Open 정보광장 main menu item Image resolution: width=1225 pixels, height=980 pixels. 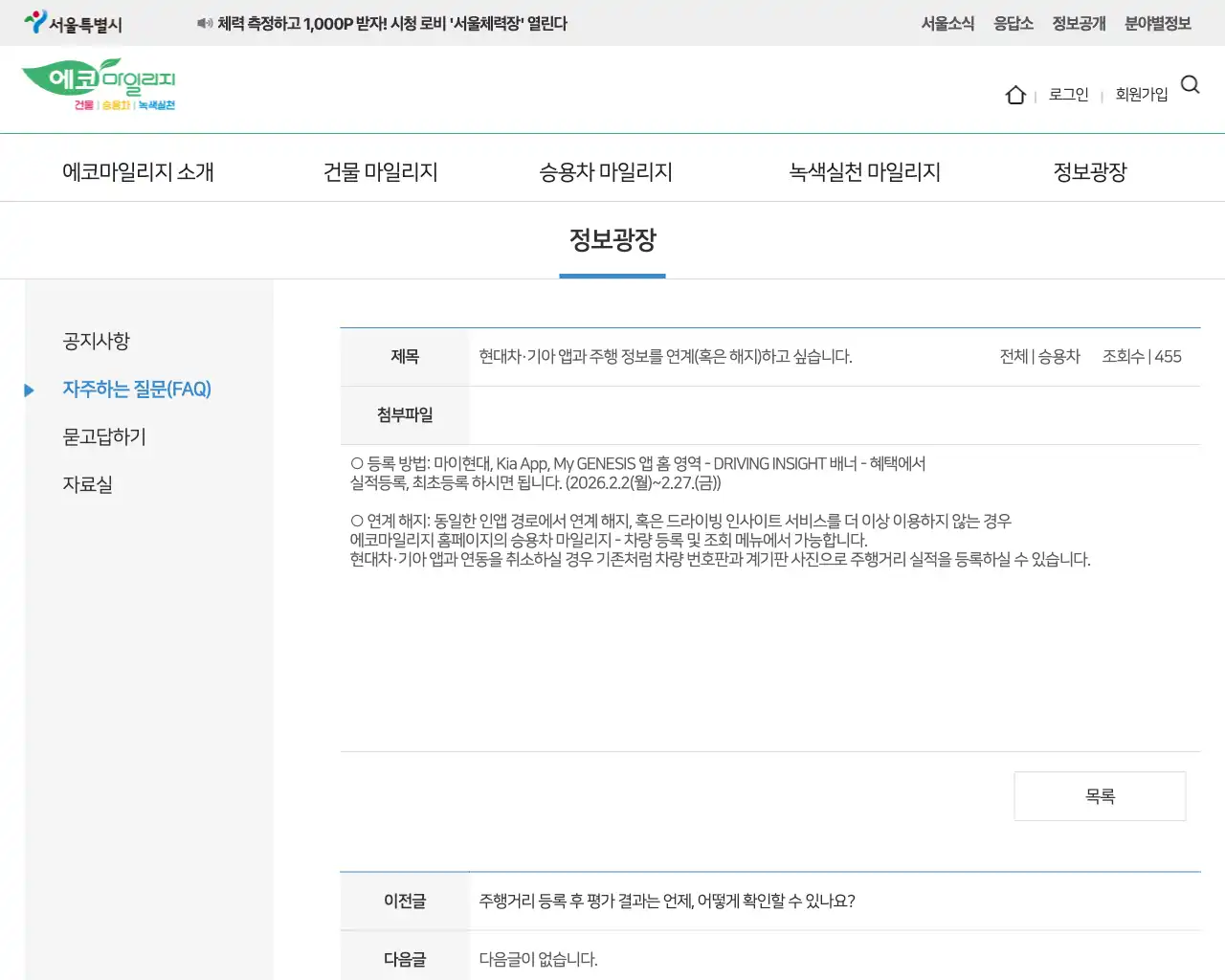click(1090, 171)
